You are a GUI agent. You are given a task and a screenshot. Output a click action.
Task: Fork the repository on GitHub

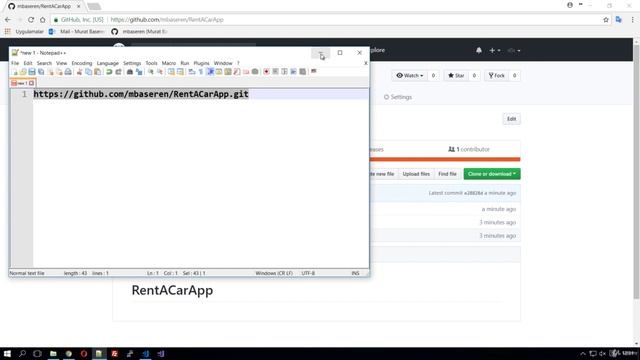[x=497, y=76]
